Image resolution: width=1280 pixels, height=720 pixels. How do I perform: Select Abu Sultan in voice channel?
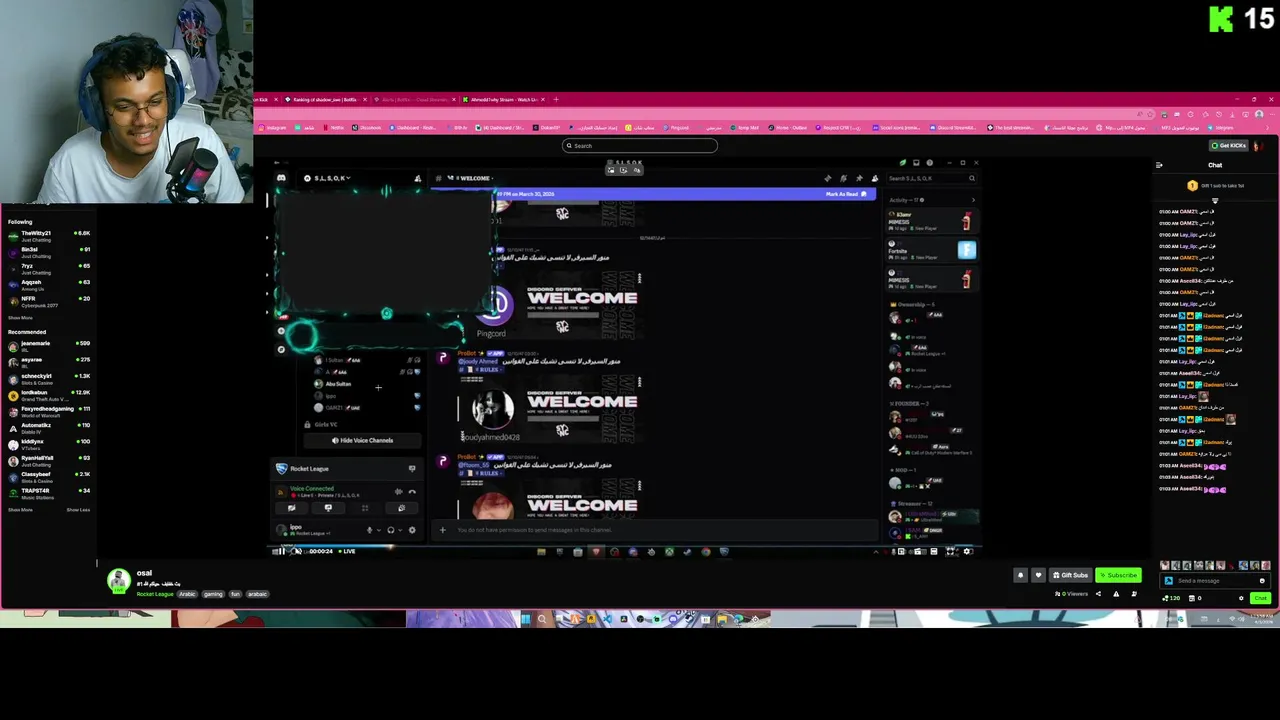(338, 384)
